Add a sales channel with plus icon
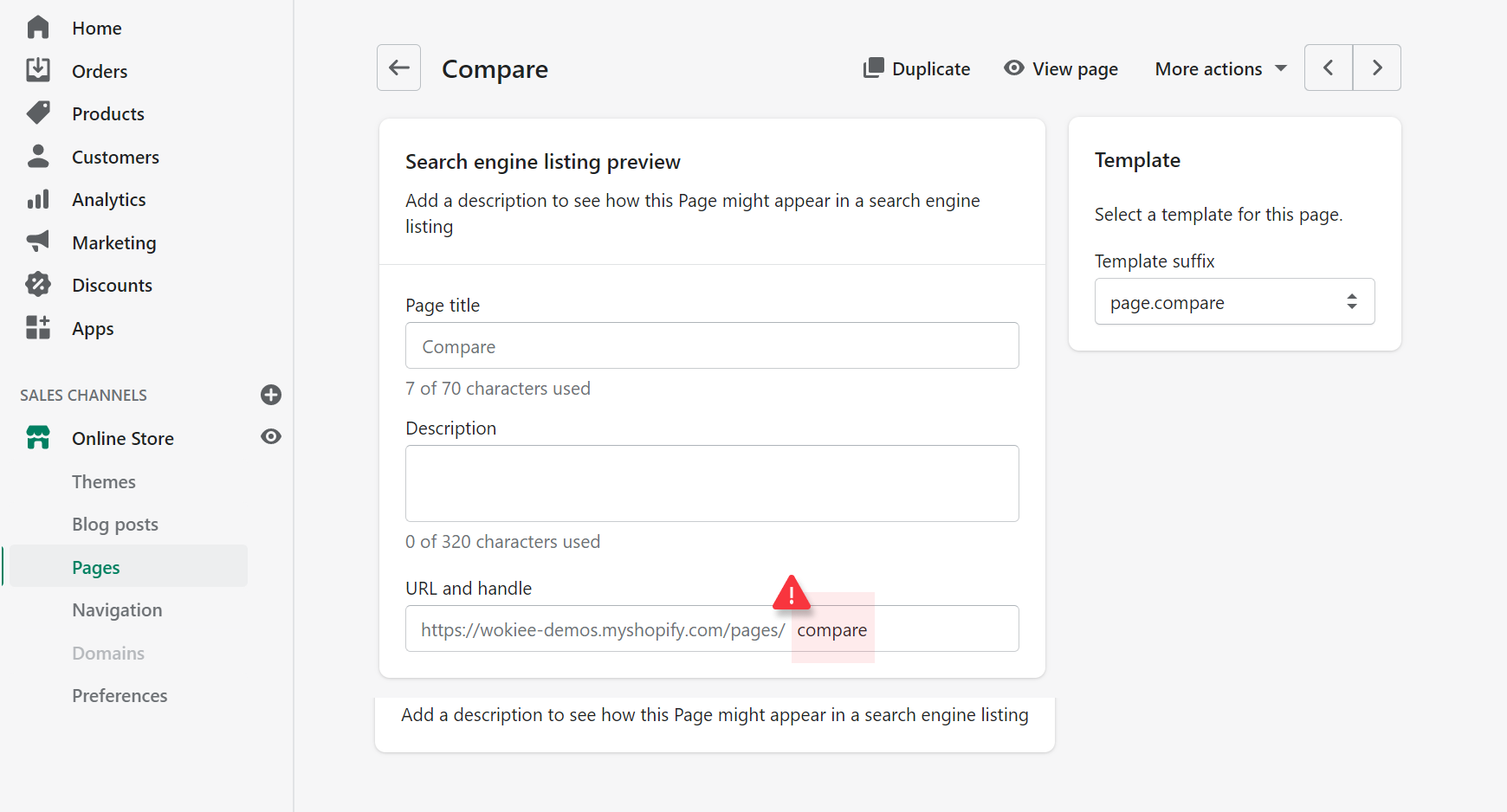 (271, 395)
